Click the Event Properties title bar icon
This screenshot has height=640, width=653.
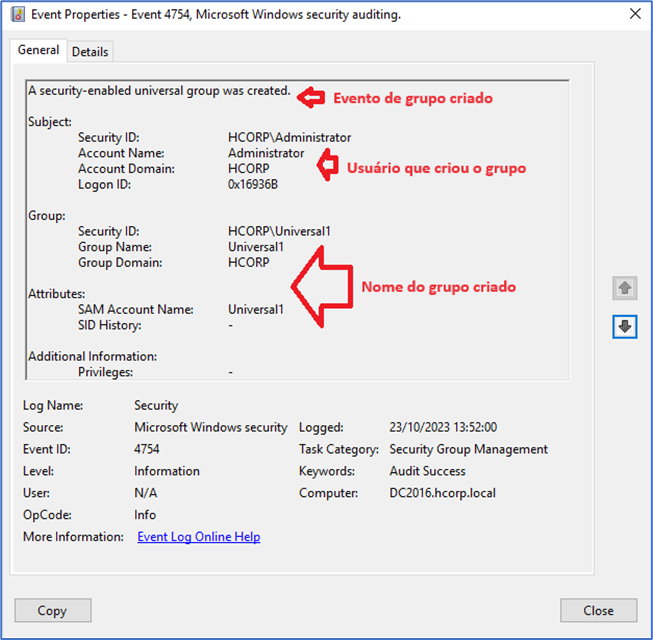(x=17, y=15)
